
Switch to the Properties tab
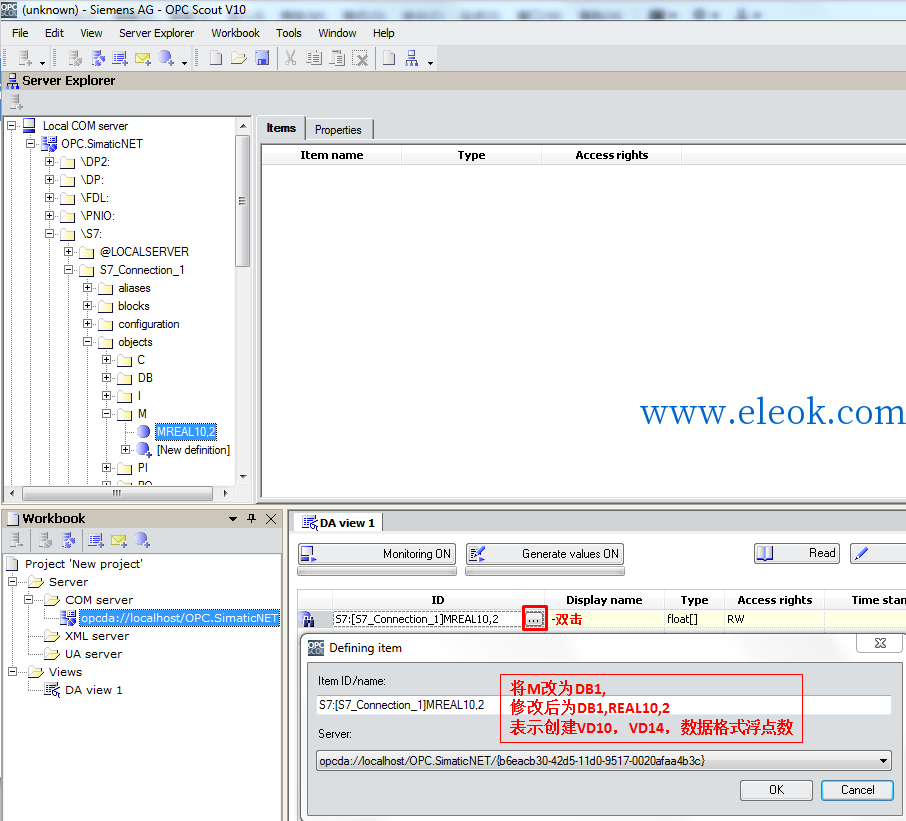pyautogui.click(x=339, y=130)
